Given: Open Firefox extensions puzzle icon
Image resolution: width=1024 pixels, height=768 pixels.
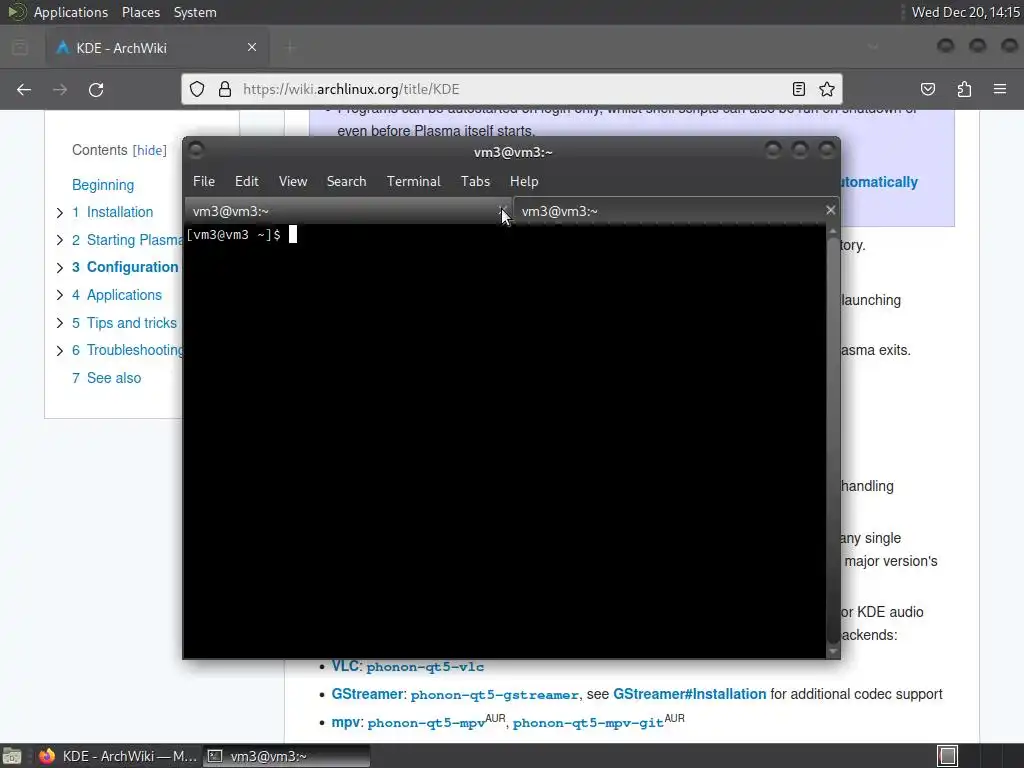Looking at the screenshot, I should [x=964, y=89].
